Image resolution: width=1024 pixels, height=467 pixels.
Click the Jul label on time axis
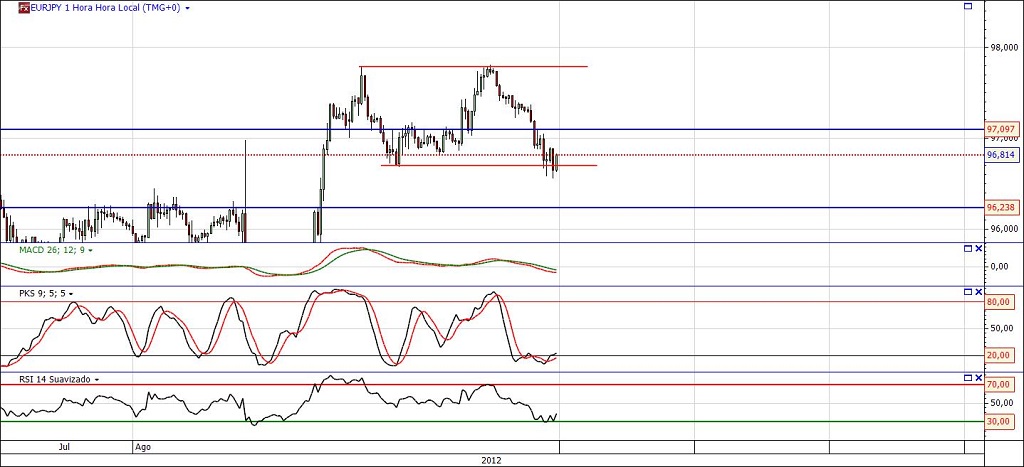tap(64, 447)
